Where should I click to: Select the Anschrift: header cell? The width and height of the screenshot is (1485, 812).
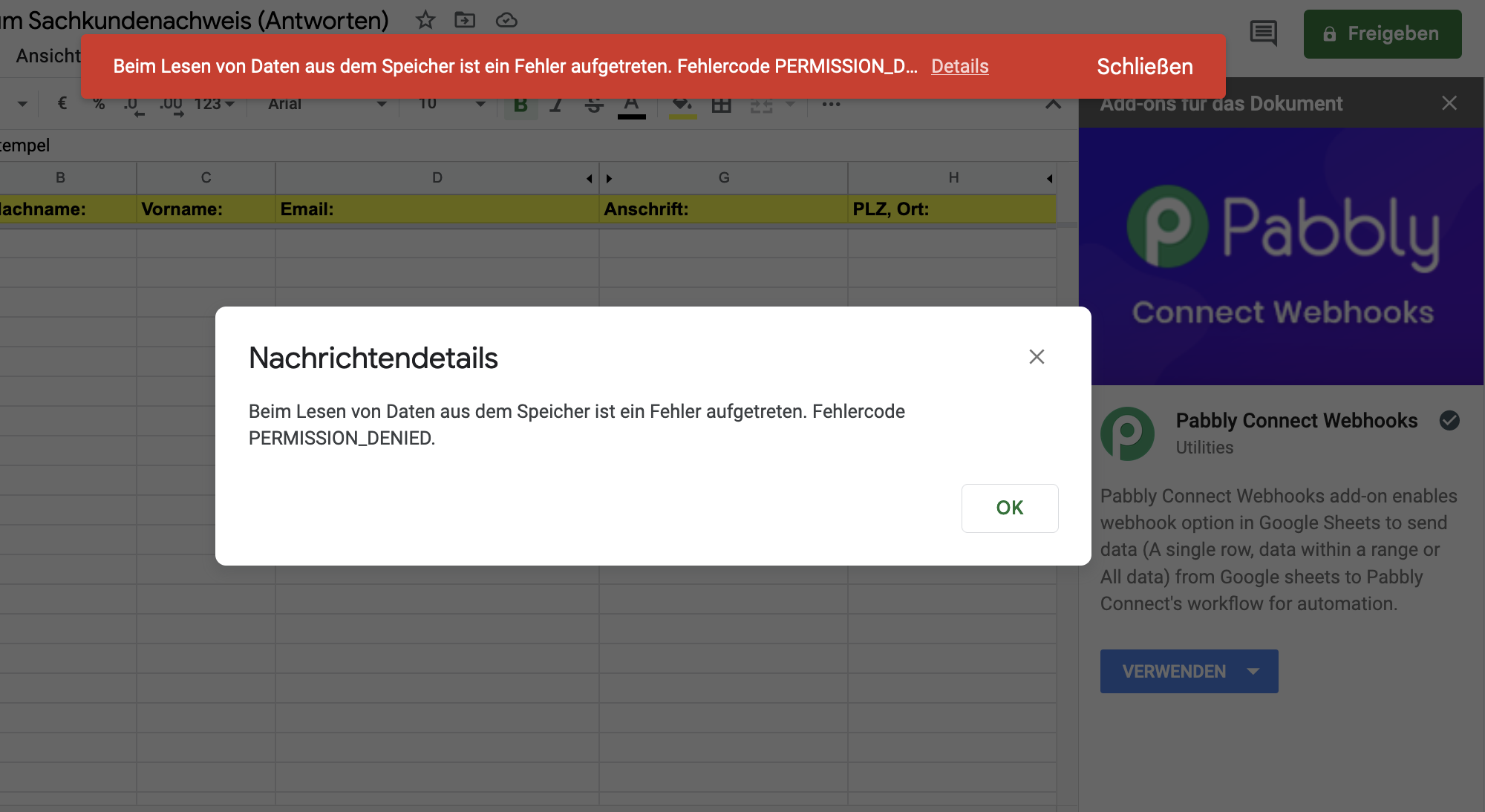tap(724, 209)
